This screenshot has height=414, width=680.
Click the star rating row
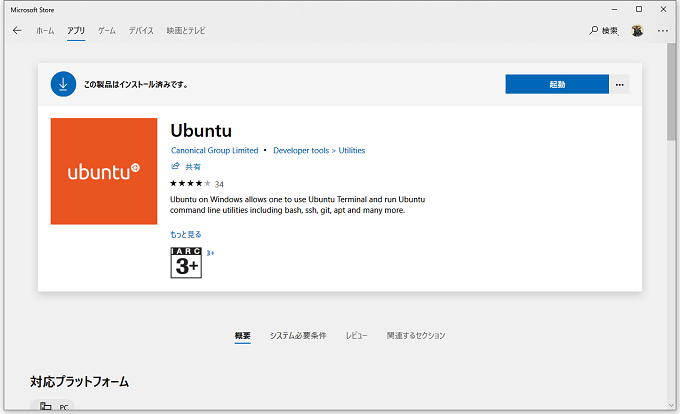tap(190, 183)
